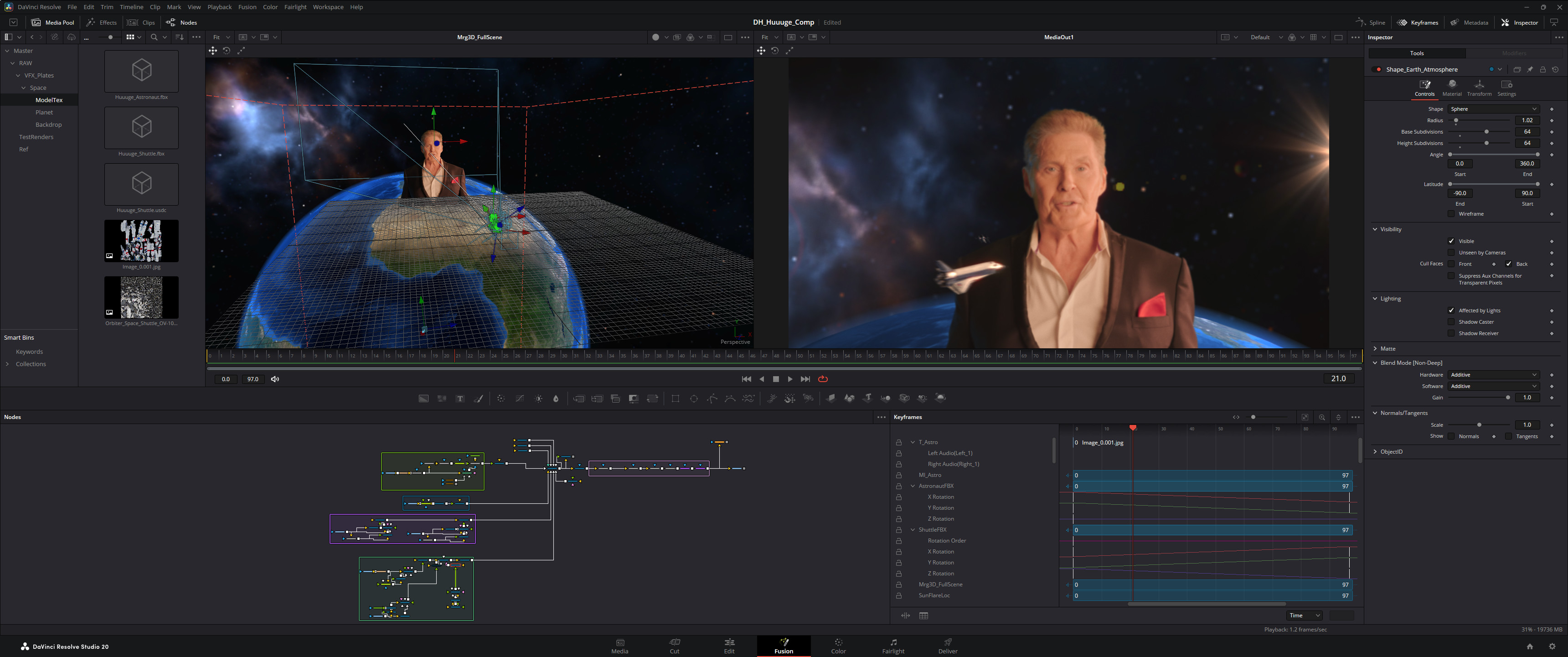
Task: Open the Keyframes panel button
Action: pos(1418,22)
